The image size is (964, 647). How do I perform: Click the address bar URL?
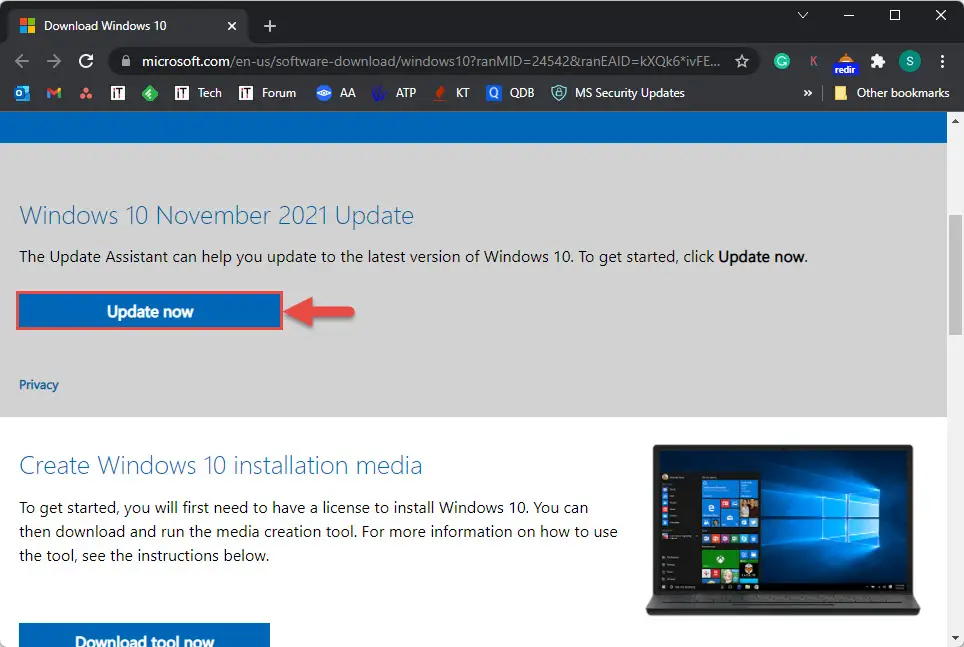coord(430,61)
